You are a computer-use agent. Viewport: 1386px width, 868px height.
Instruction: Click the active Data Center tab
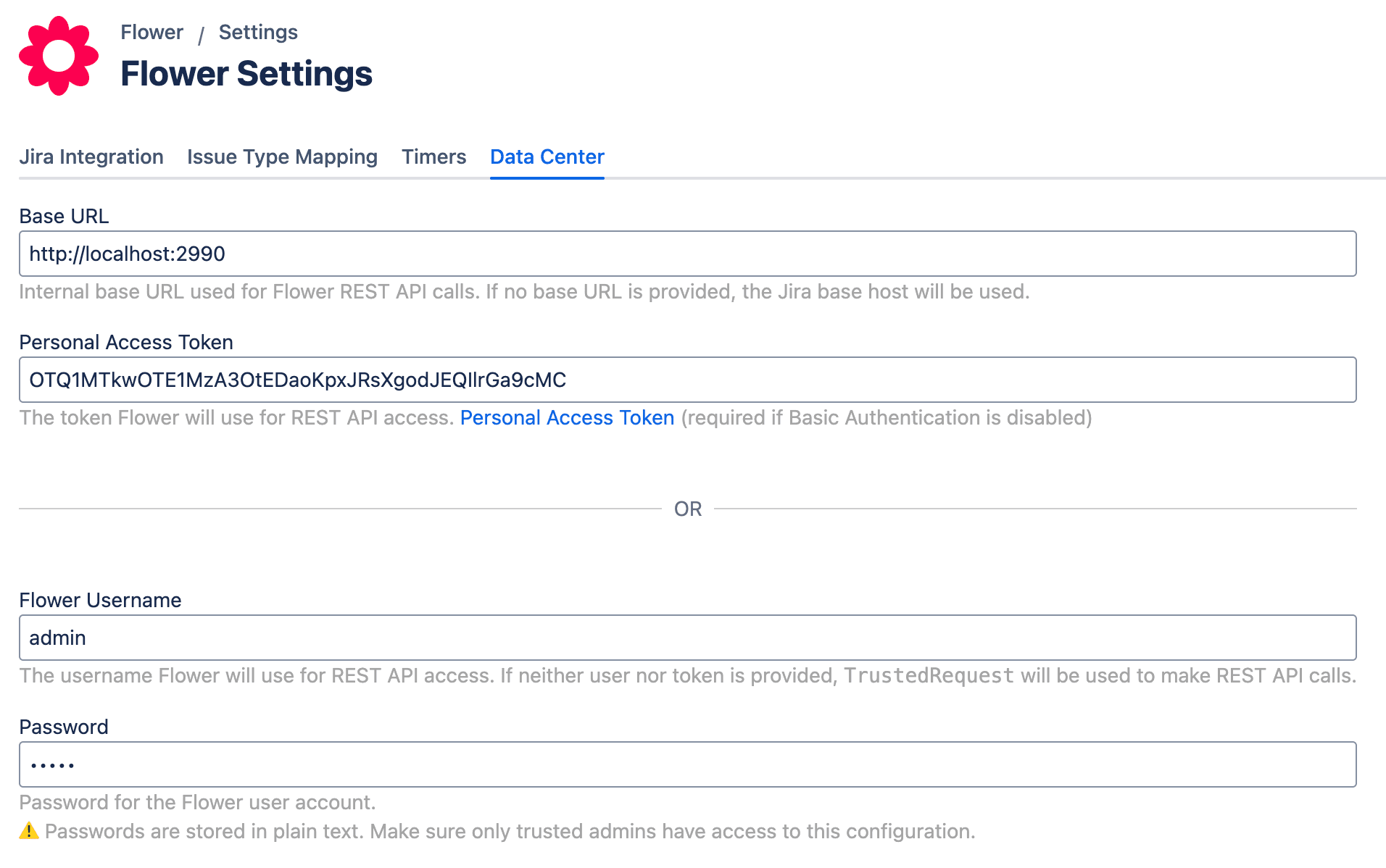pyautogui.click(x=547, y=157)
